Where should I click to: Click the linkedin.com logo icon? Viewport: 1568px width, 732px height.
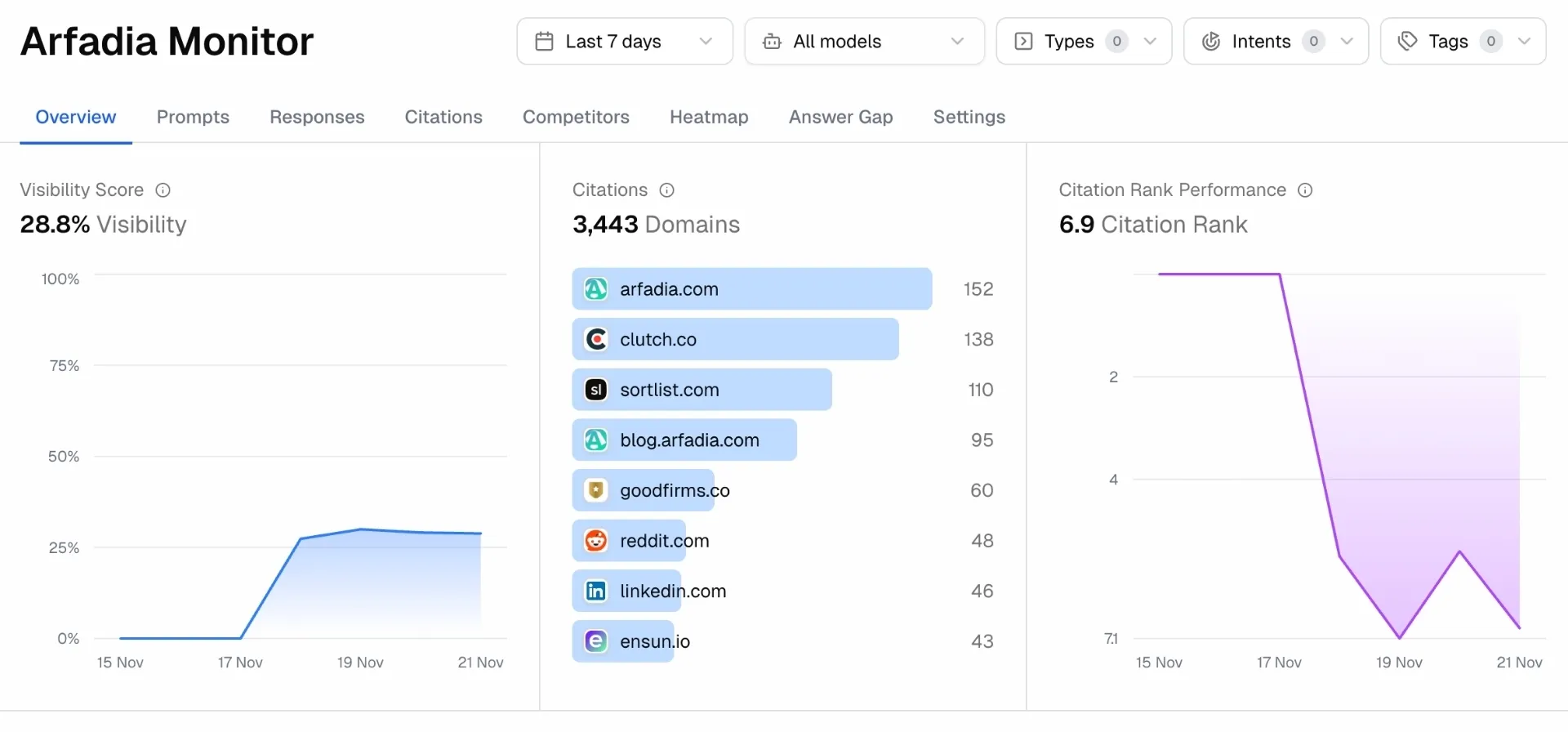[x=596, y=591]
